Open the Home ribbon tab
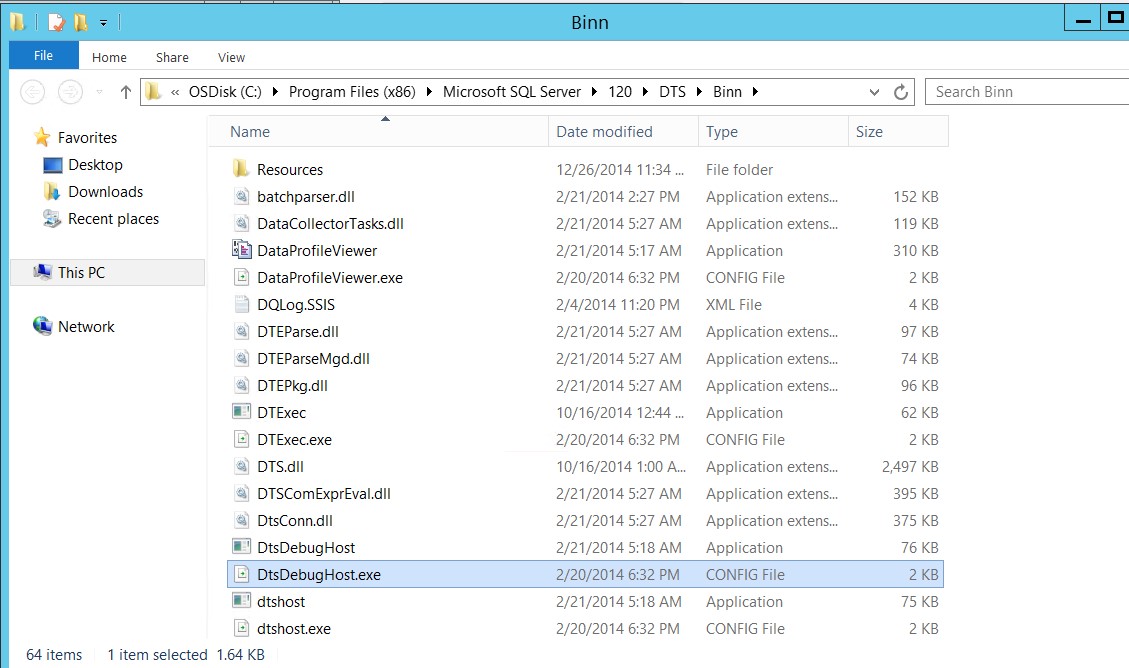The width and height of the screenshot is (1129, 668). [x=109, y=58]
